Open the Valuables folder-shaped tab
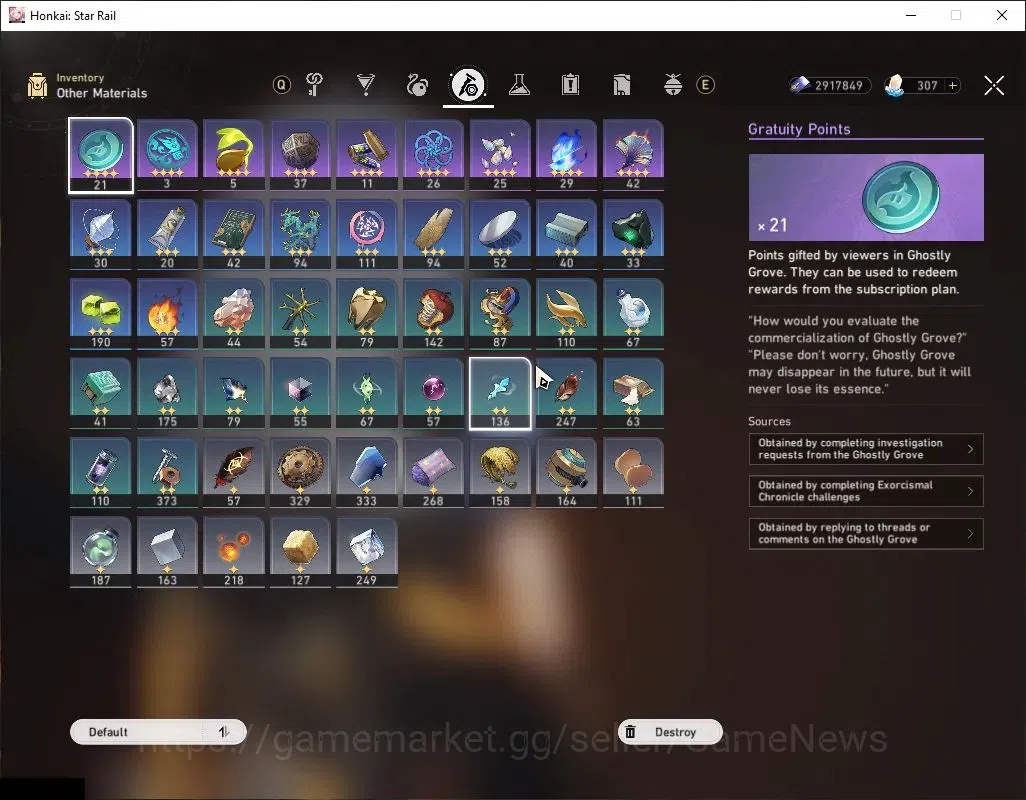Image resolution: width=1026 pixels, height=800 pixels. tap(622, 85)
